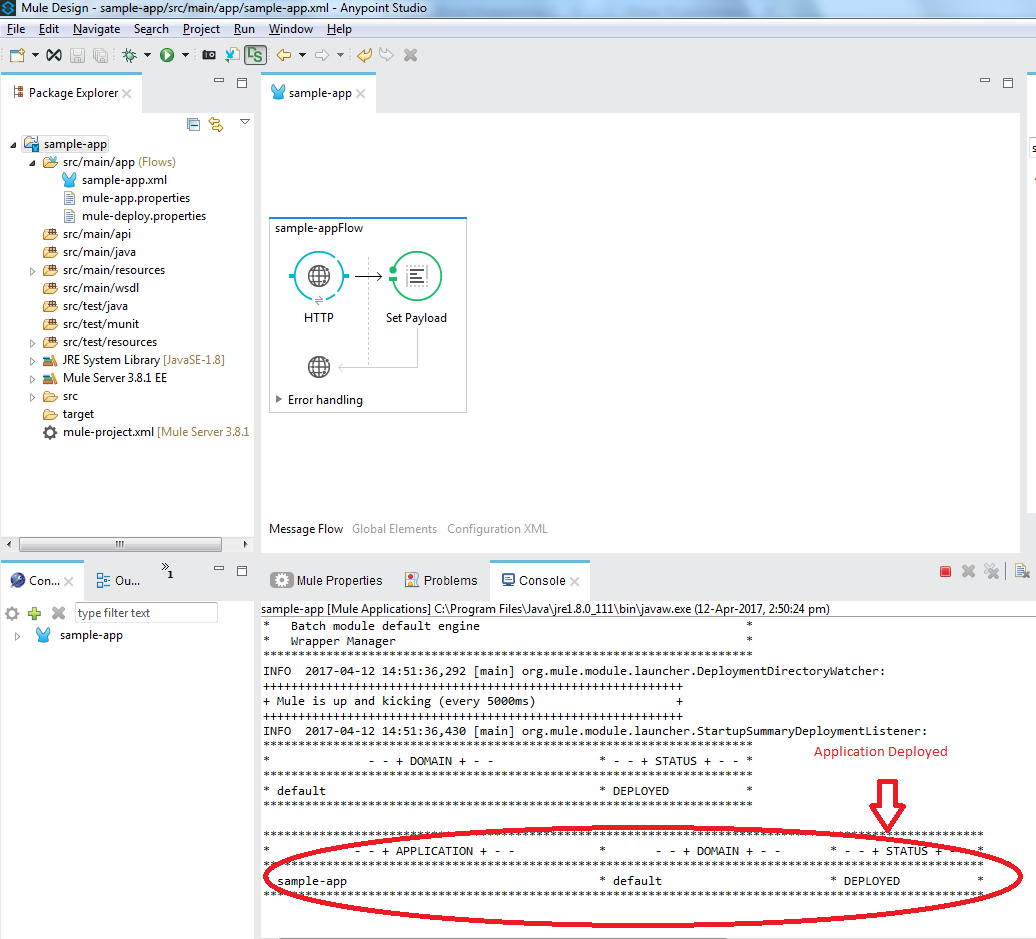1036x939 pixels.
Task: Collapse the sample-app project tree
Action: coord(12,143)
